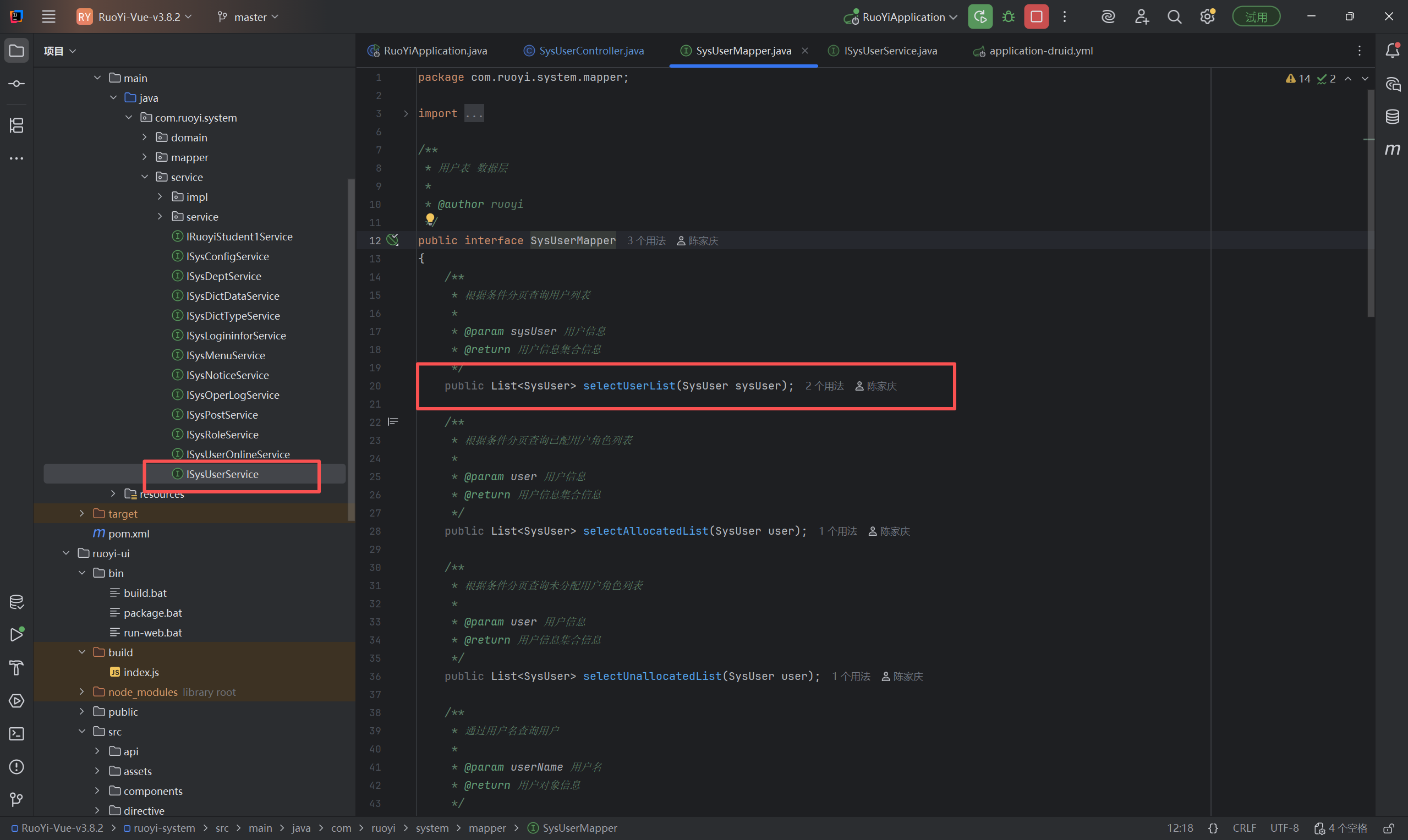The width and height of the screenshot is (1408, 840).
Task: Click the 2 usages hint for selectUserList
Action: 824,386
